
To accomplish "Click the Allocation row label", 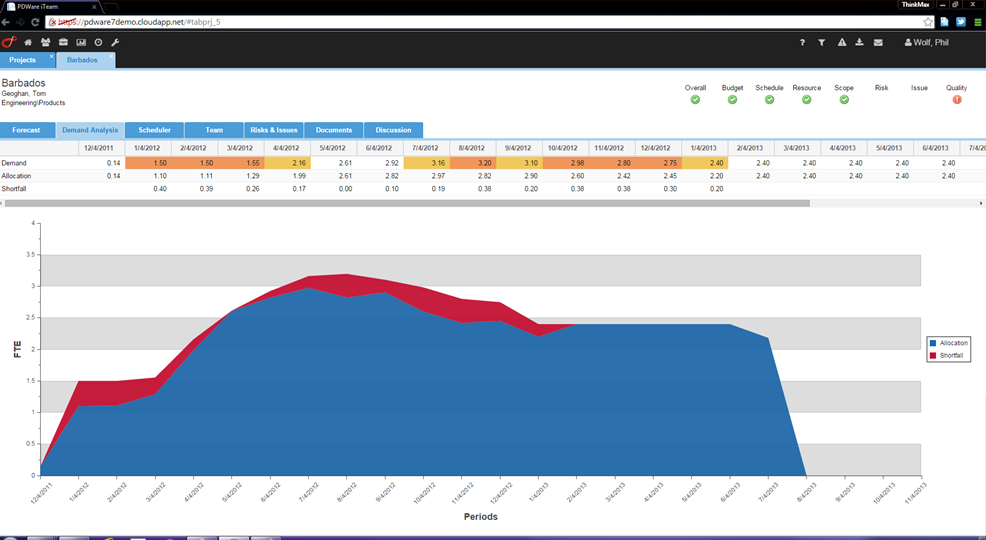I will pyautogui.click(x=16, y=176).
